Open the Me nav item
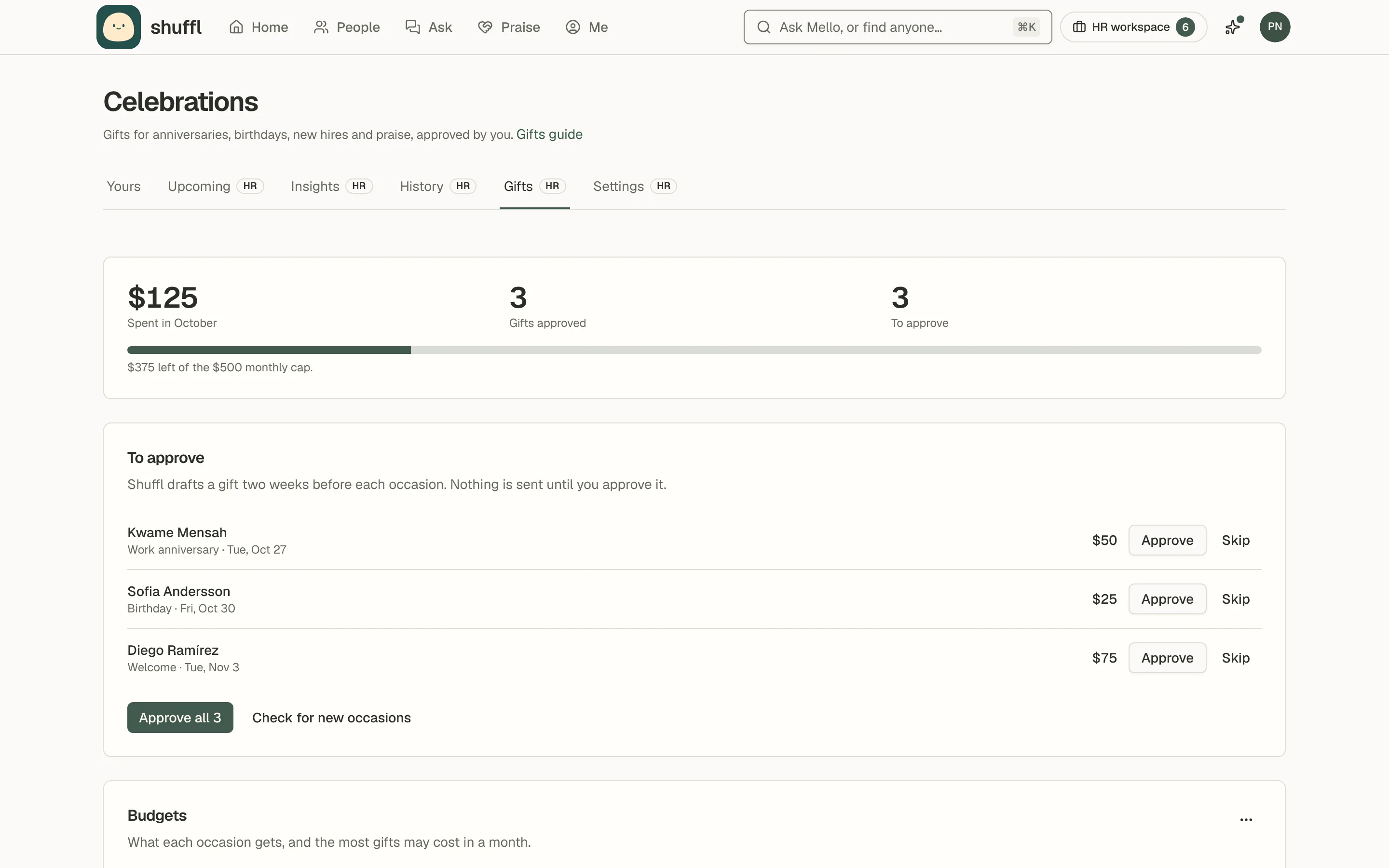Screen dimensions: 1389x868 [586, 27]
